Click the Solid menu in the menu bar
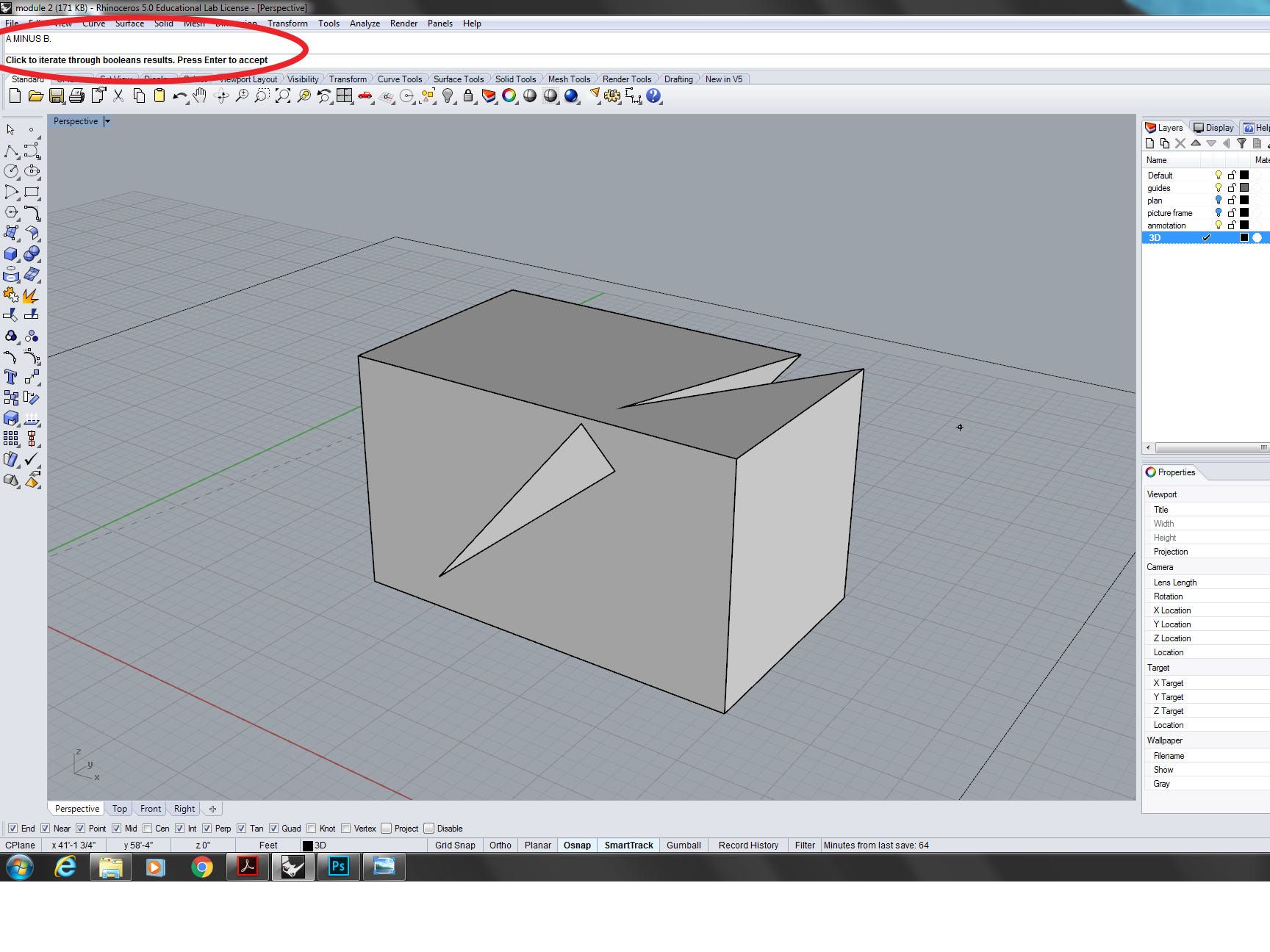The width and height of the screenshot is (1270, 952). [164, 24]
